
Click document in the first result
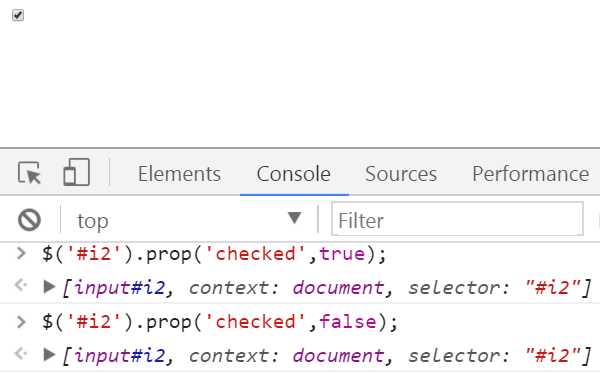(x=338, y=287)
